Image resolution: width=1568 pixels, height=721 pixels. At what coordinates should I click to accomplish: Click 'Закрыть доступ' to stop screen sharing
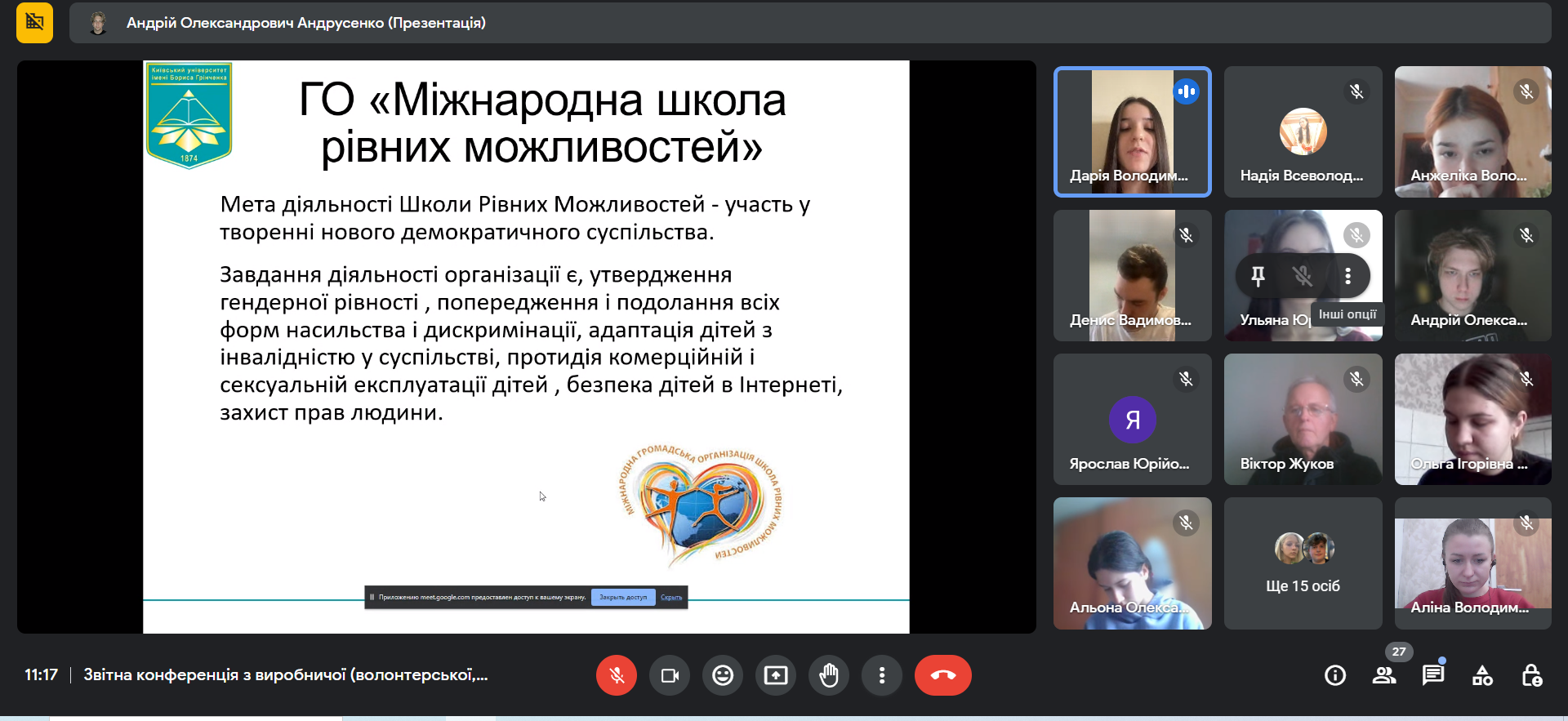click(x=623, y=598)
